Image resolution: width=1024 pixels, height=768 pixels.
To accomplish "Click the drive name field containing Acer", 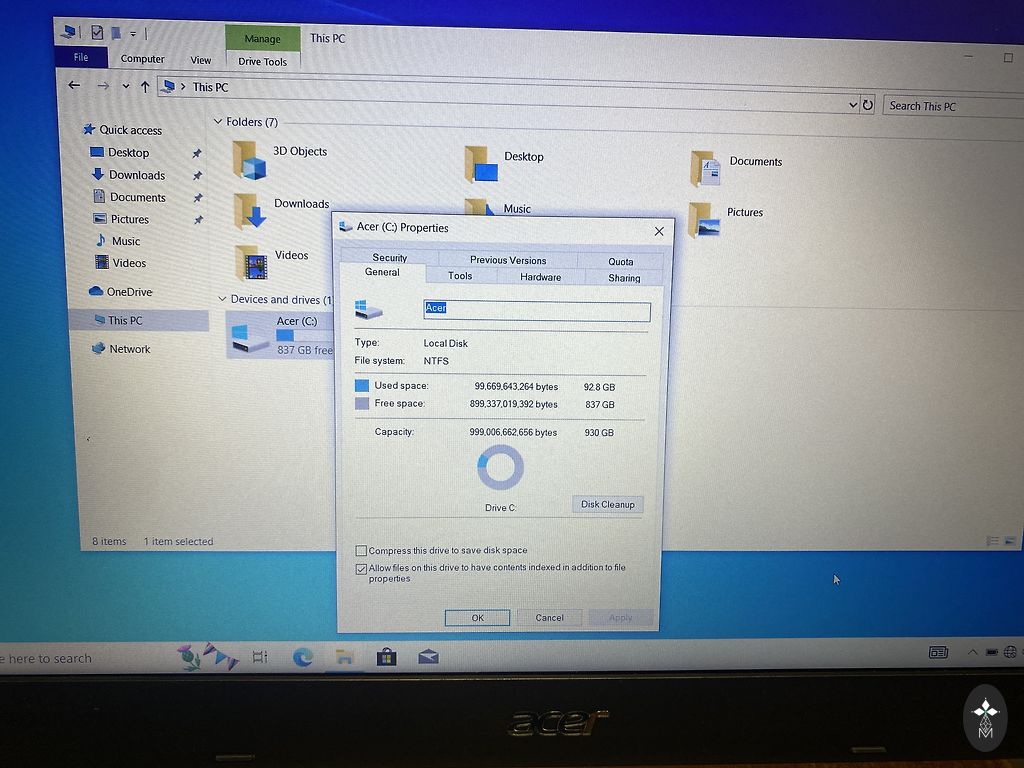I will point(537,311).
